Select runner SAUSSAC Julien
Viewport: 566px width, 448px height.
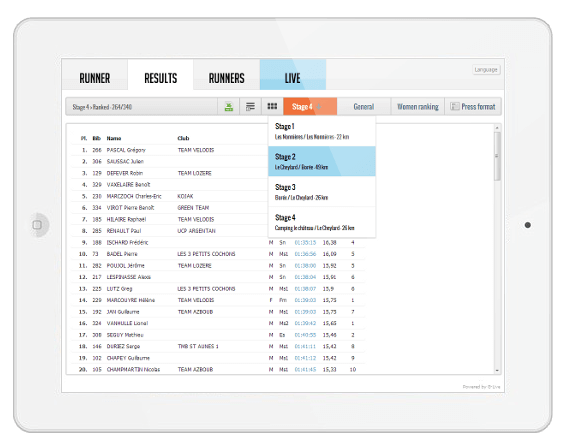125,162
